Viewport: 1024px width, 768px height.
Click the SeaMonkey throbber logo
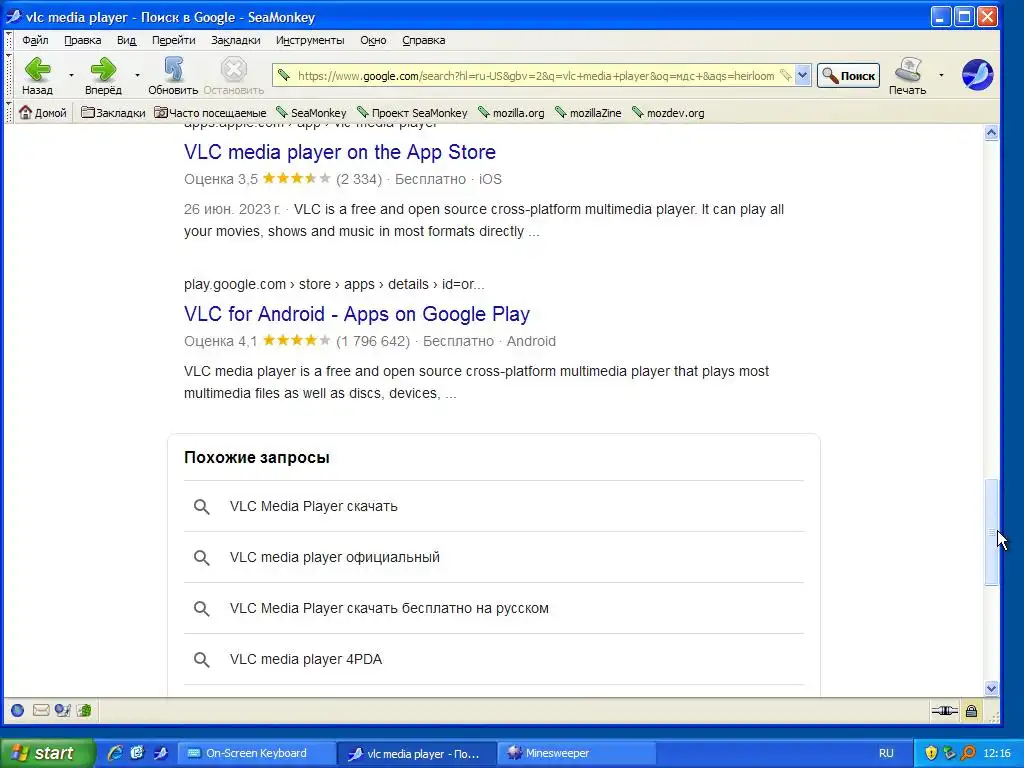(x=977, y=74)
